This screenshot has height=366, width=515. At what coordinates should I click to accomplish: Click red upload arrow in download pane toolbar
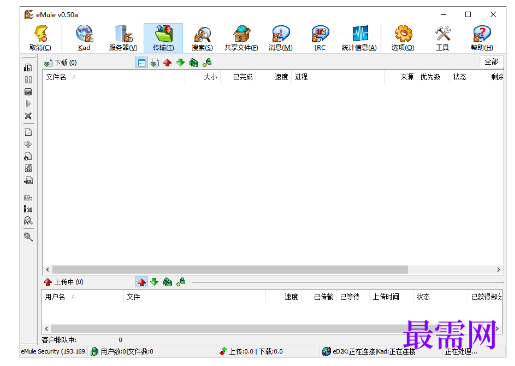[167, 62]
